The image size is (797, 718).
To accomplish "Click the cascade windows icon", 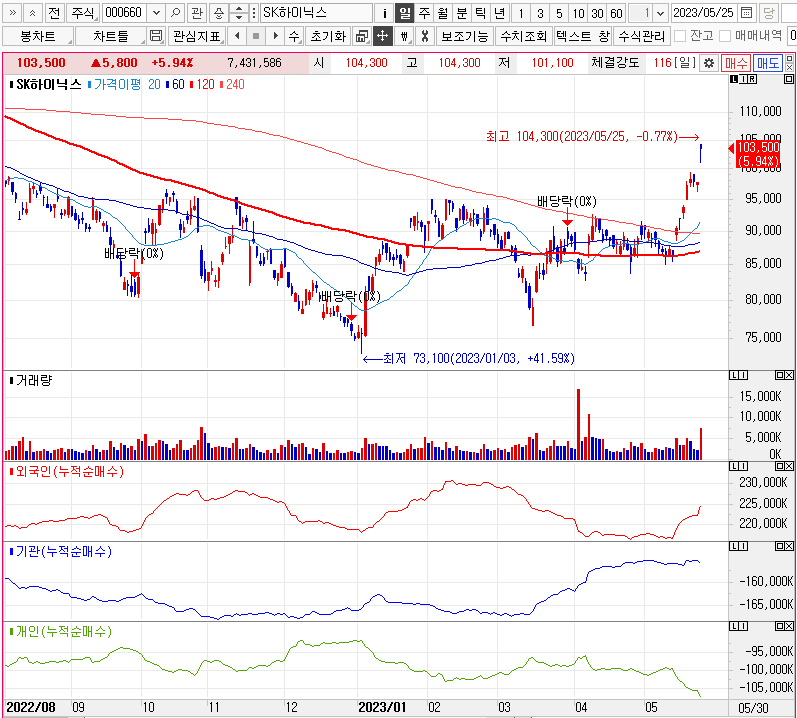I will (362, 36).
